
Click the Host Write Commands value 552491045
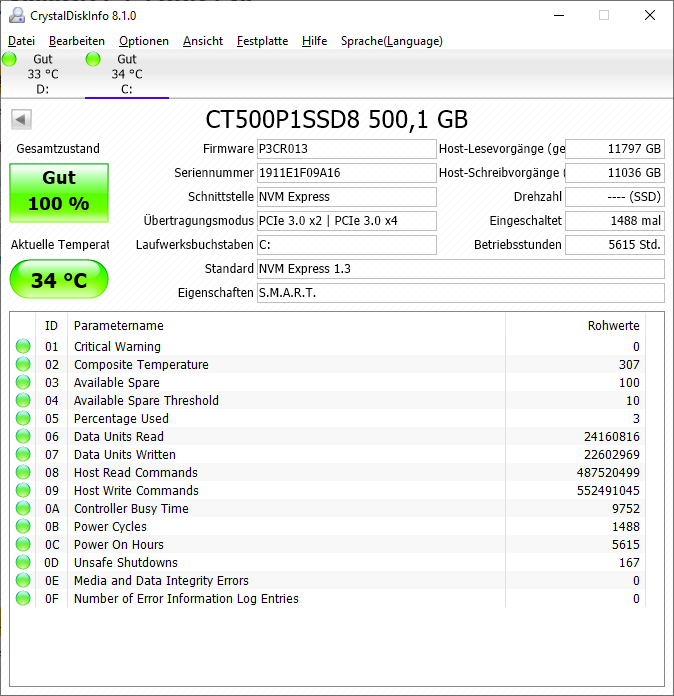(x=608, y=490)
